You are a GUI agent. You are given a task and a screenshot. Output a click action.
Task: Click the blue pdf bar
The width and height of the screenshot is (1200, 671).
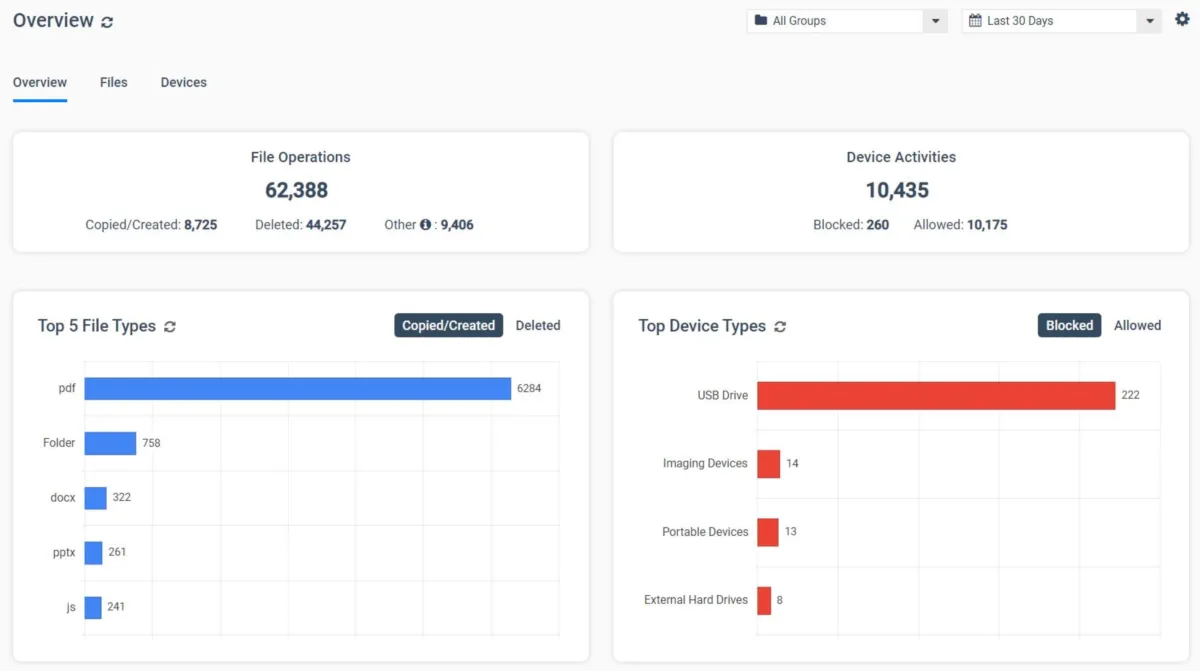pos(297,389)
